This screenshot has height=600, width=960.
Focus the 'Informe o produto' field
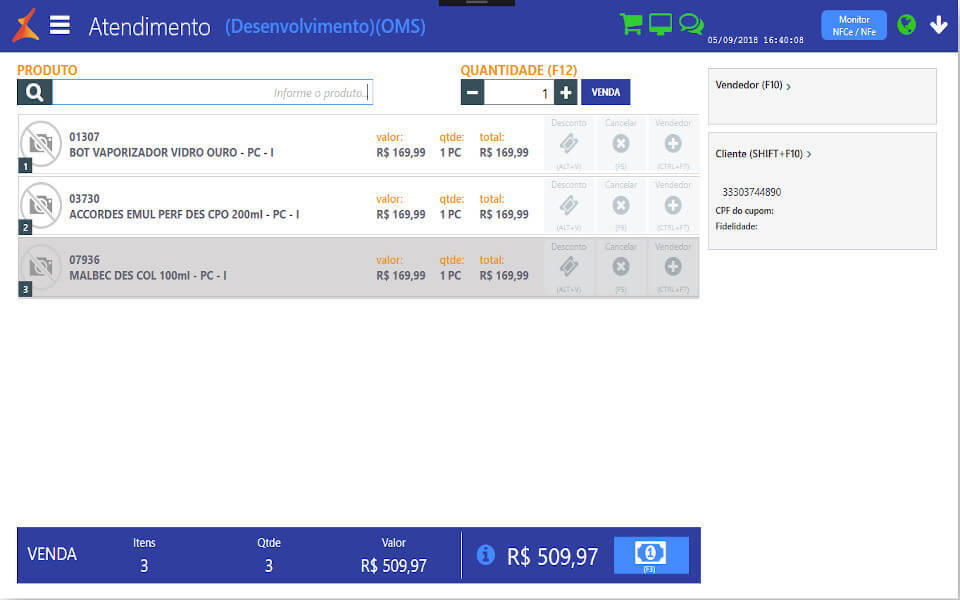tap(212, 92)
